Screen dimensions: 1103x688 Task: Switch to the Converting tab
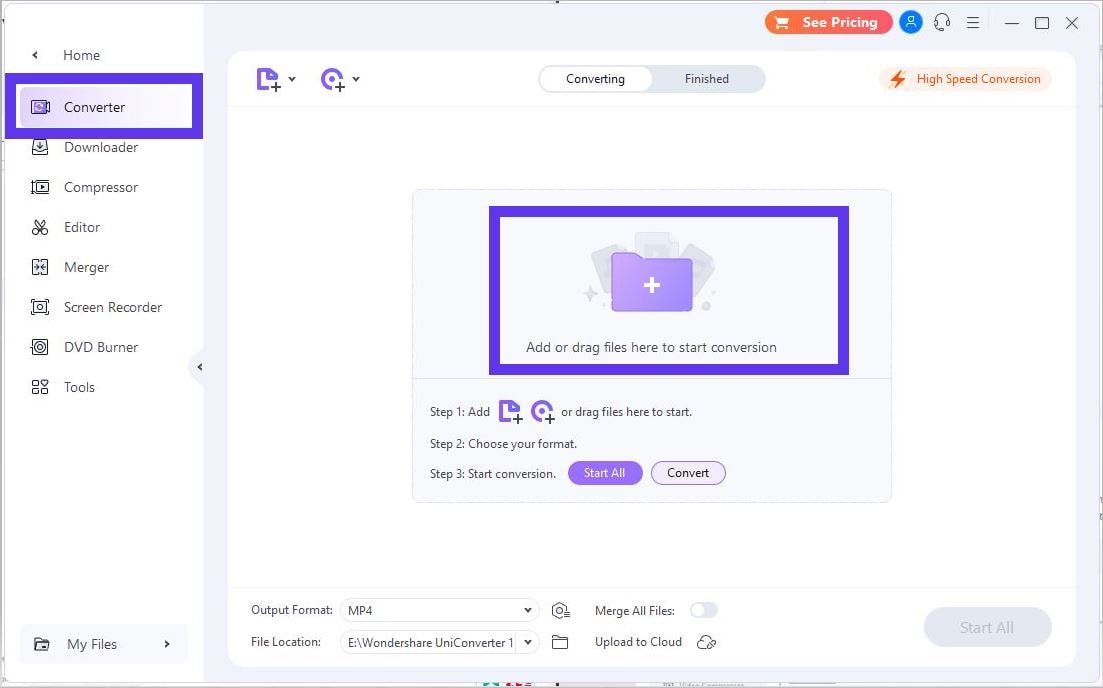pos(595,79)
